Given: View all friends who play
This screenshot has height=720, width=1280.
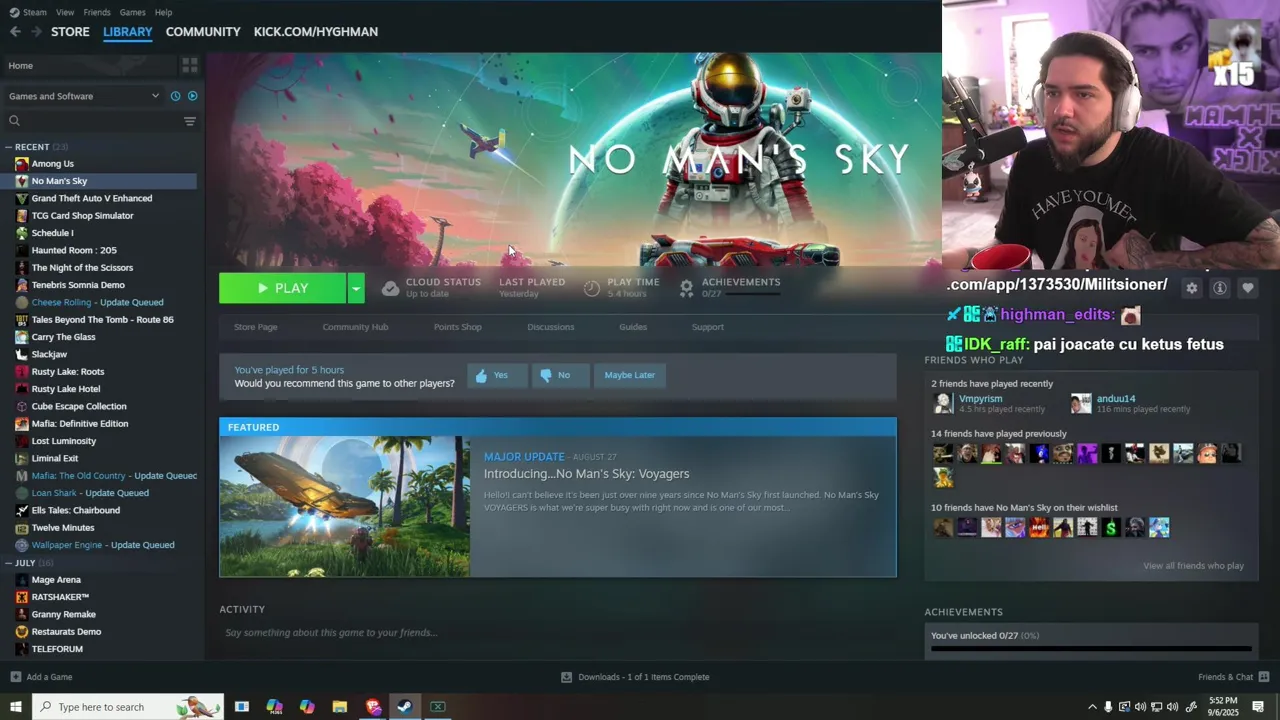Looking at the screenshot, I should tap(1193, 566).
